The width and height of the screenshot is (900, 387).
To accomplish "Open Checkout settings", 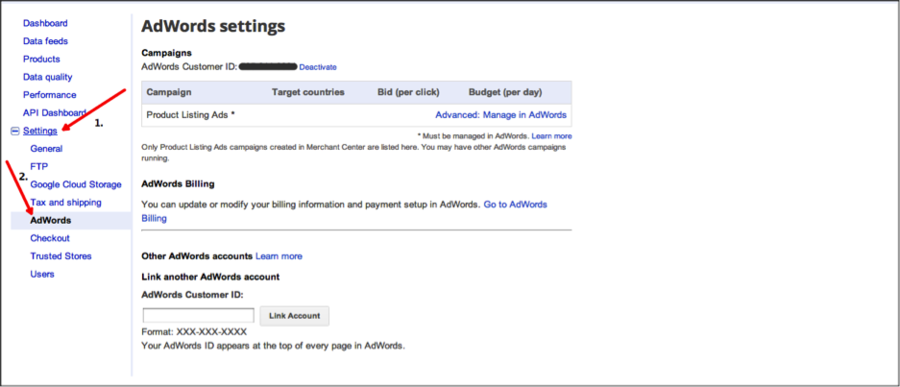I will pyautogui.click(x=50, y=238).
